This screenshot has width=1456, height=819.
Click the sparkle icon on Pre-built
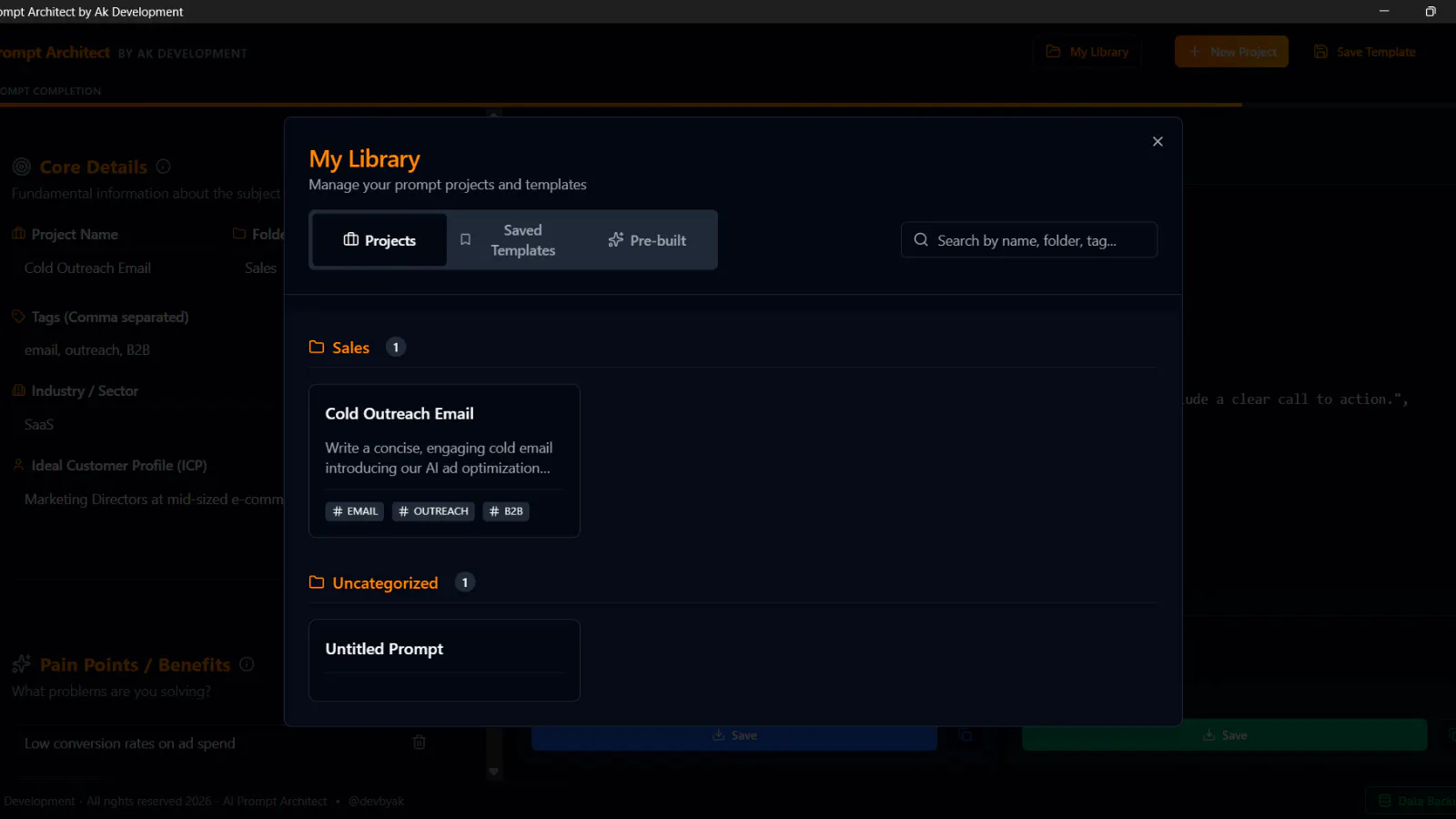pos(616,239)
